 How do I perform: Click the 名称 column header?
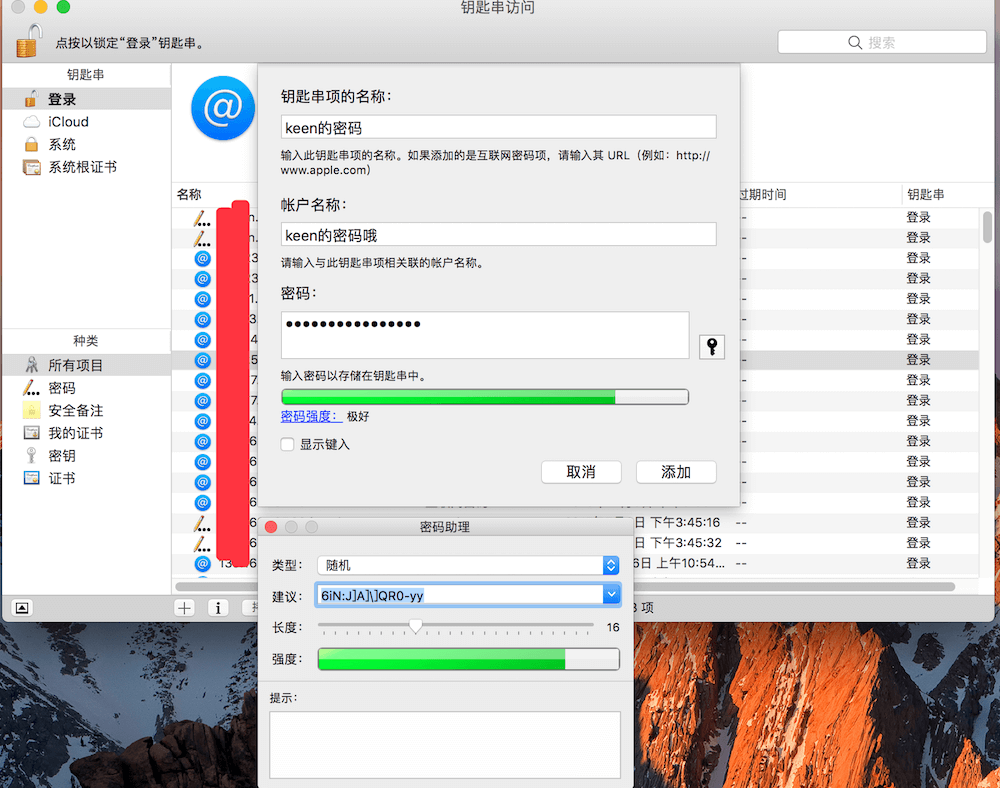pos(190,195)
